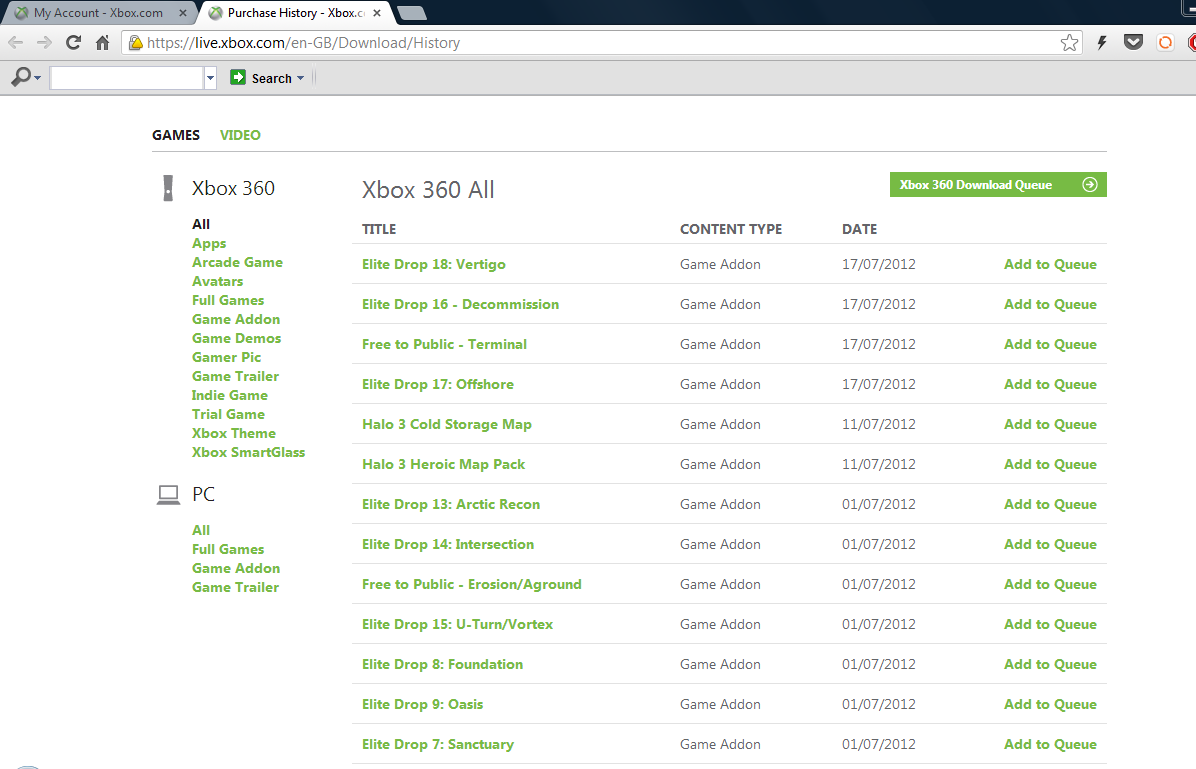This screenshot has height=769, width=1196.
Task: Open Elite Drop 18: Vertigo title
Action: point(433,264)
